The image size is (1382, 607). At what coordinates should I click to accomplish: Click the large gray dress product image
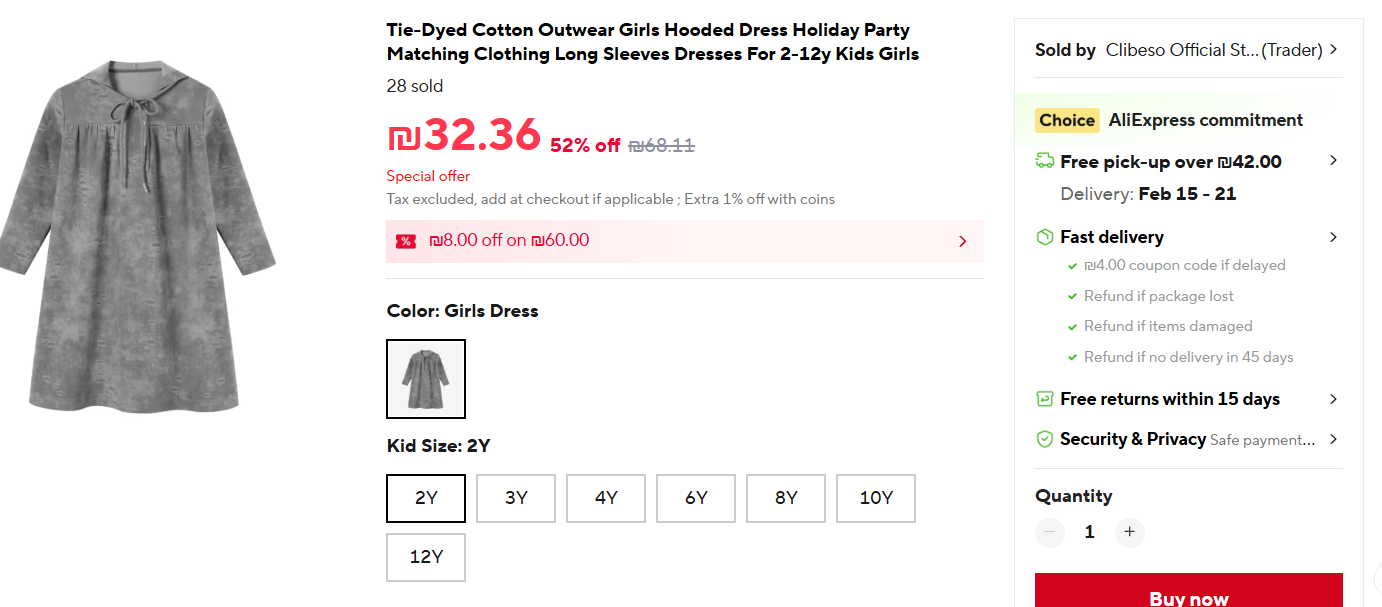(x=138, y=240)
